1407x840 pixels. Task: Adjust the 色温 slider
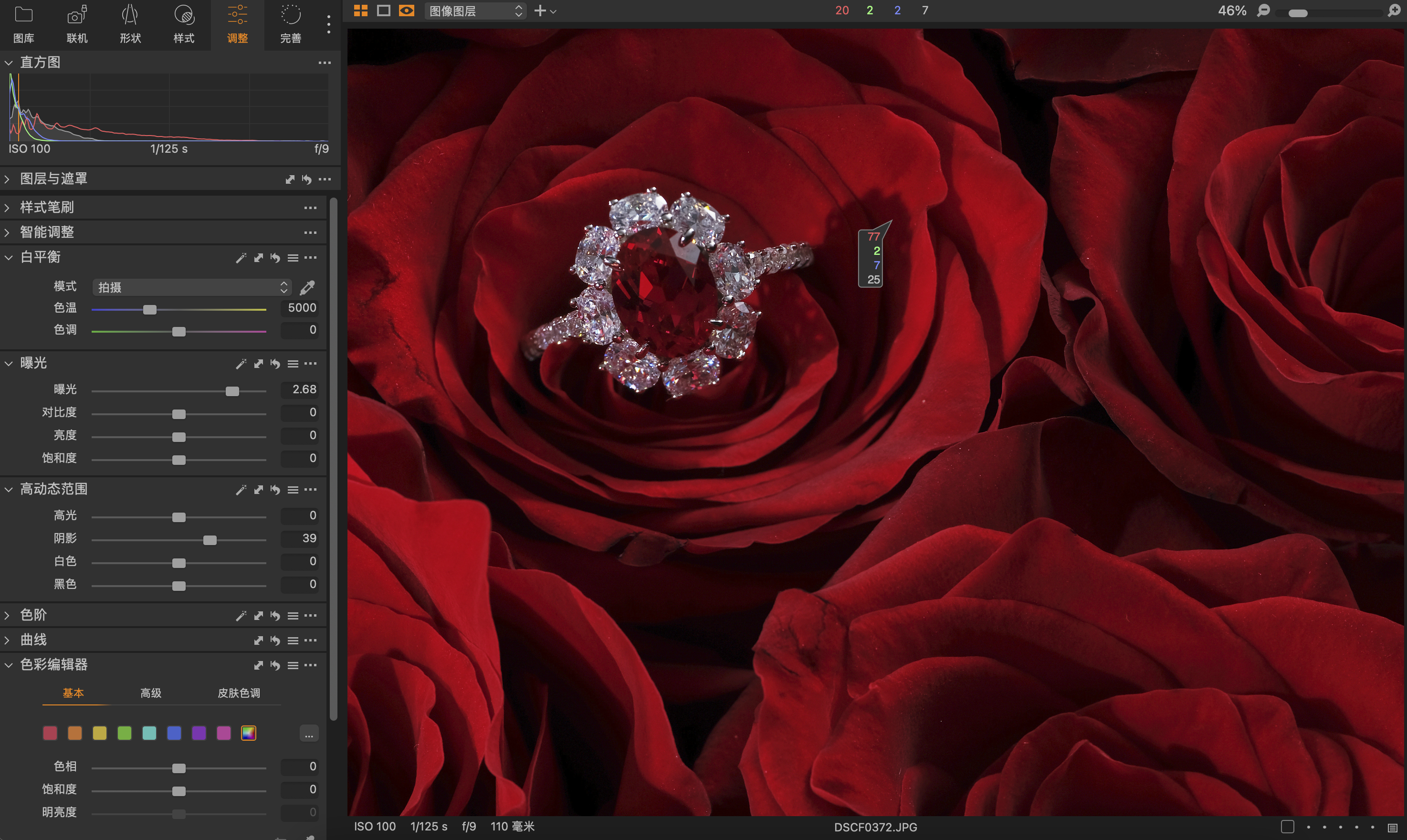pos(179,310)
